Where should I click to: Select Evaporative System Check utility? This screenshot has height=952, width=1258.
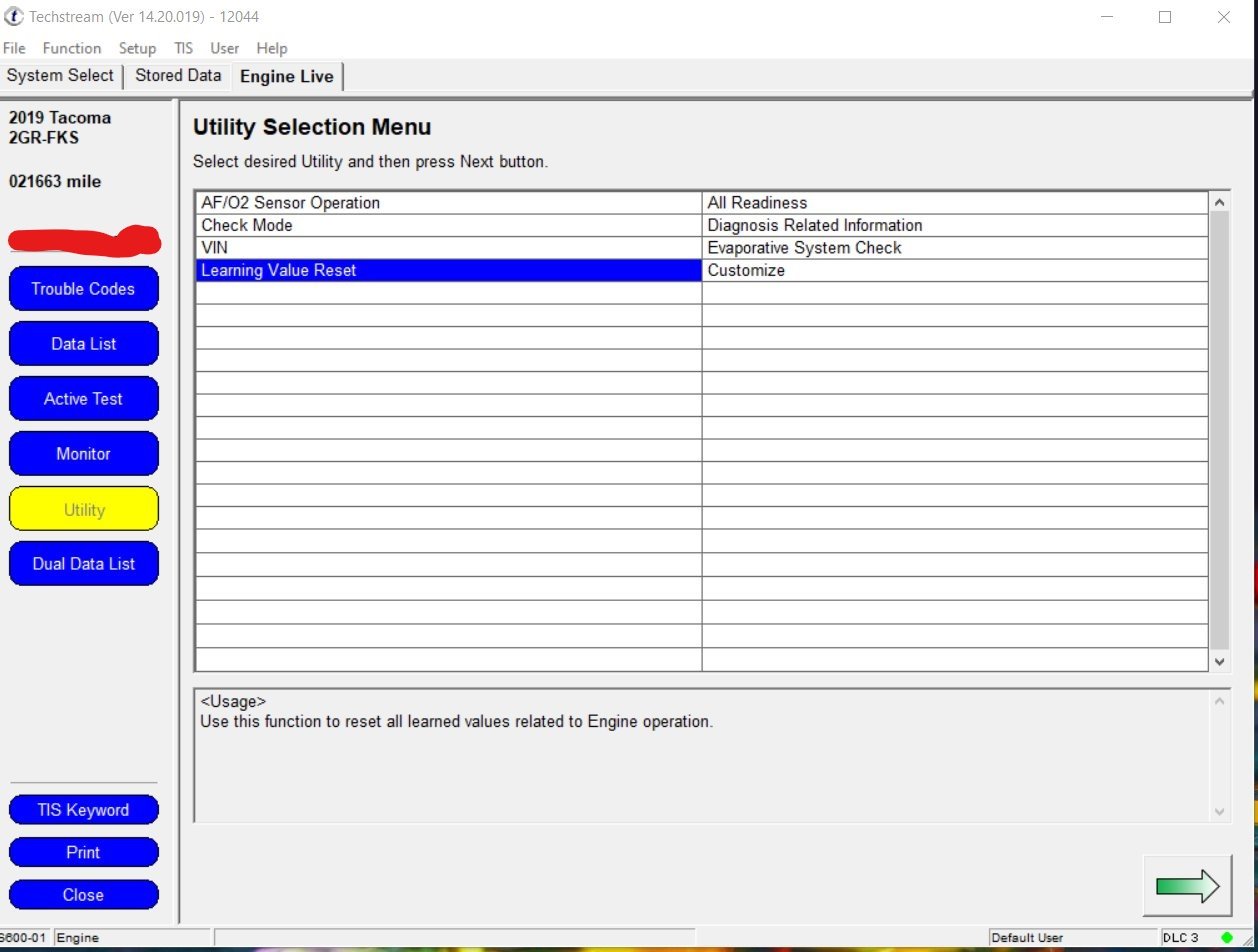pyautogui.click(x=955, y=248)
